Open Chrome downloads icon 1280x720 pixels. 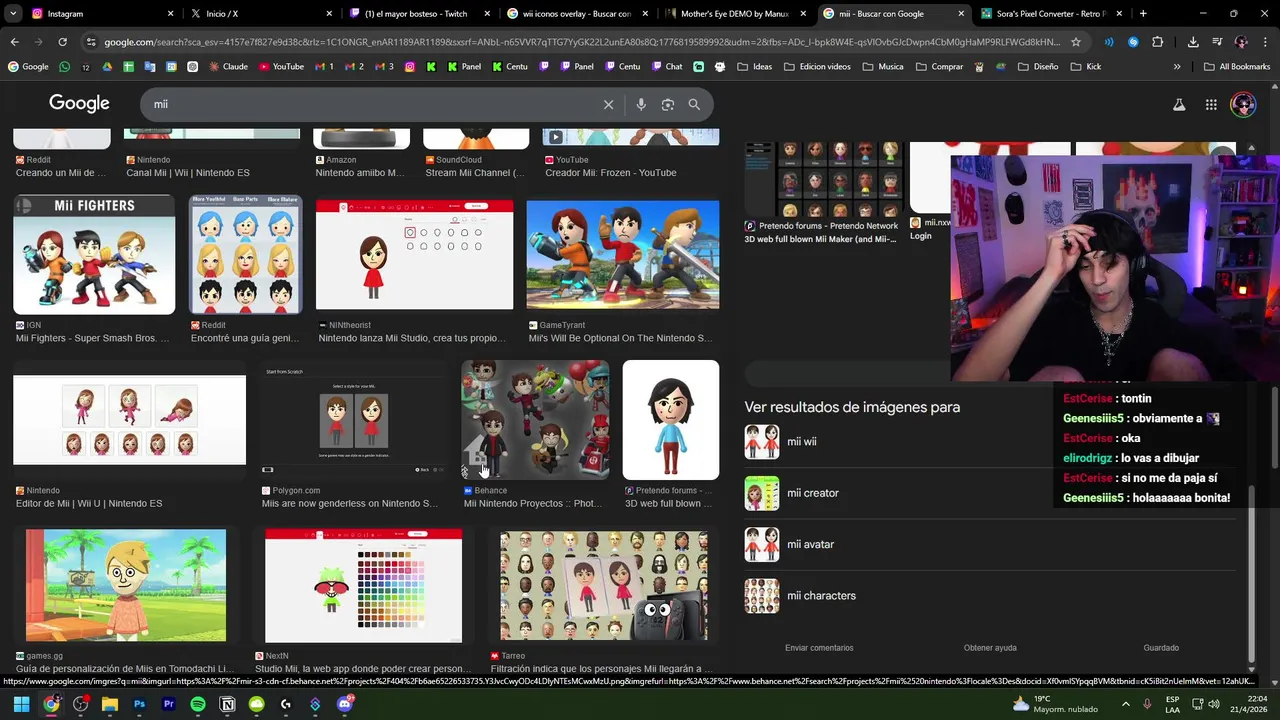[1193, 42]
